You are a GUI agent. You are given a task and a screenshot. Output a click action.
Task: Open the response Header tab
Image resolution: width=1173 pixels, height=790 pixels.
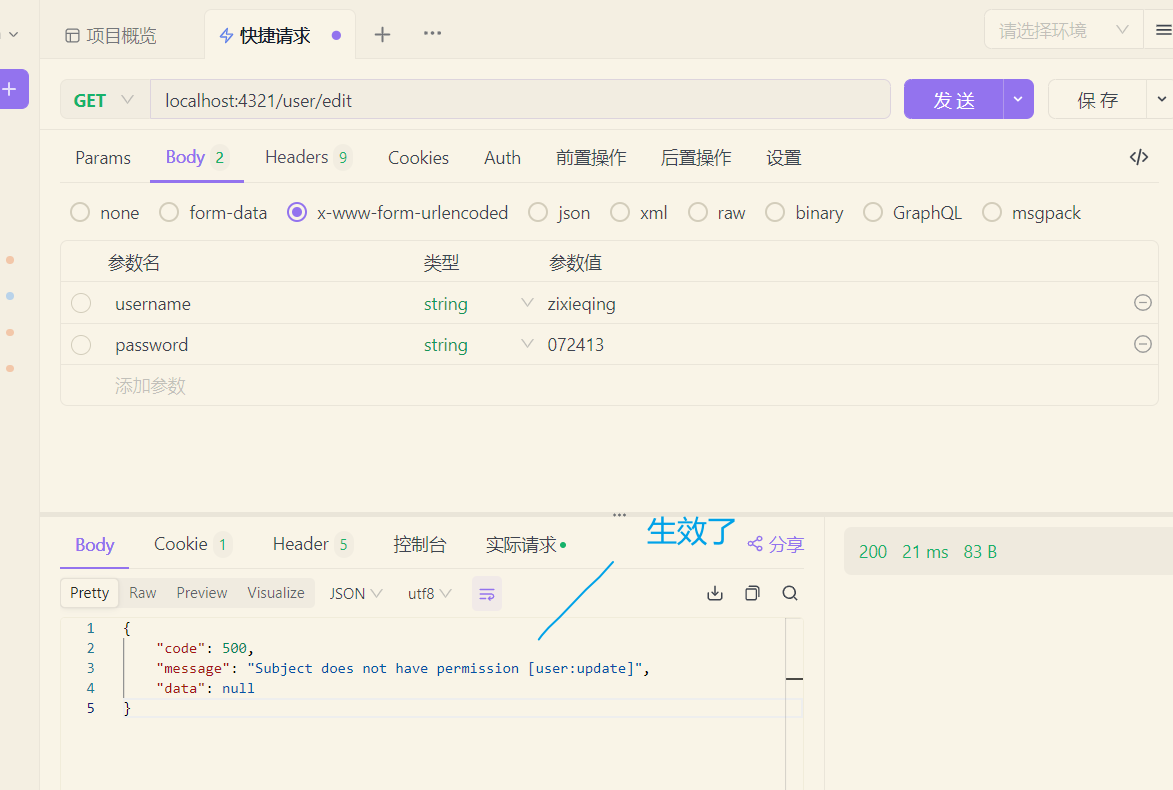click(313, 544)
